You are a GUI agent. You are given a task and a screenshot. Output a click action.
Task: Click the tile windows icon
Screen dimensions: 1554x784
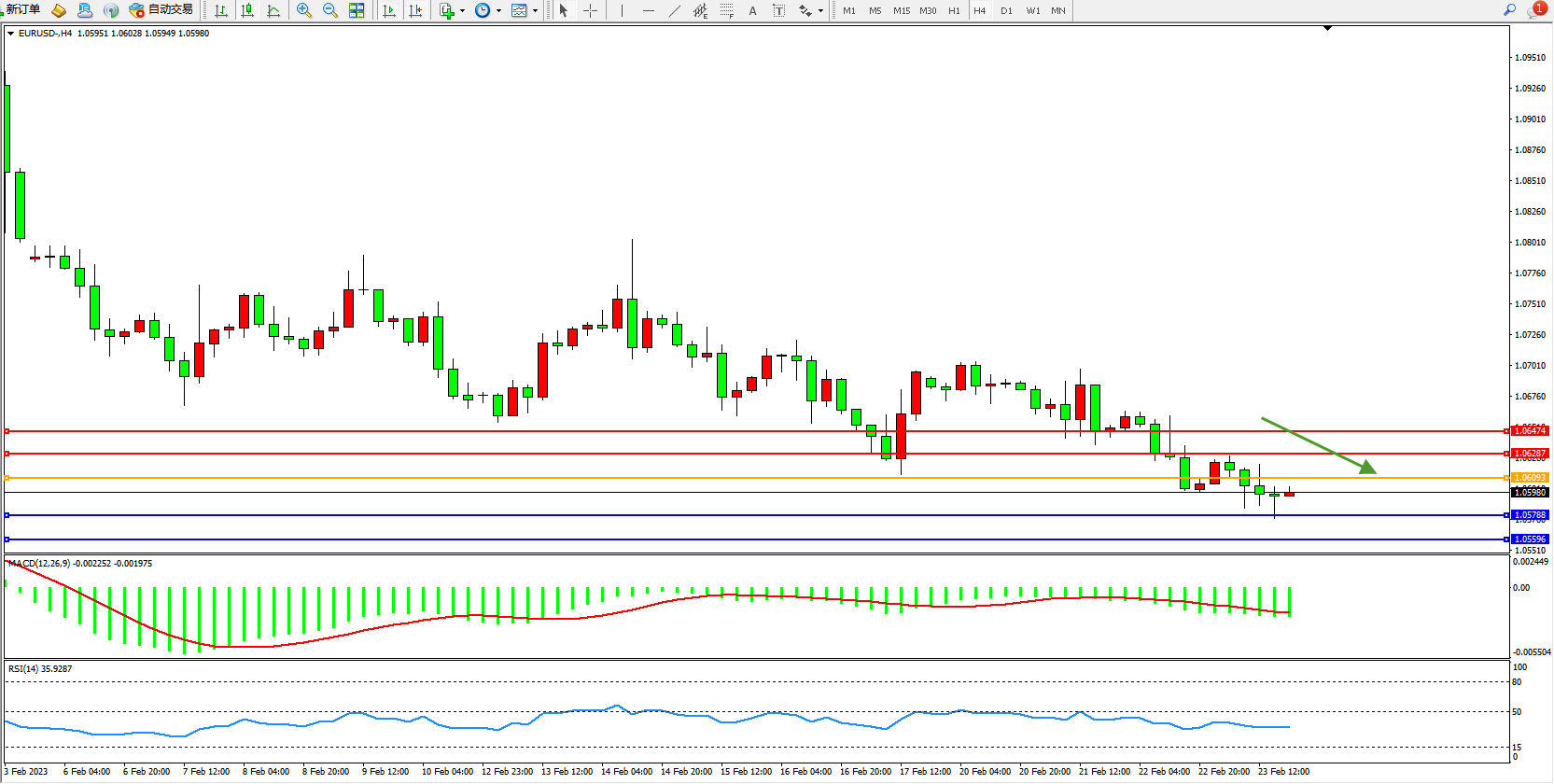[357, 10]
